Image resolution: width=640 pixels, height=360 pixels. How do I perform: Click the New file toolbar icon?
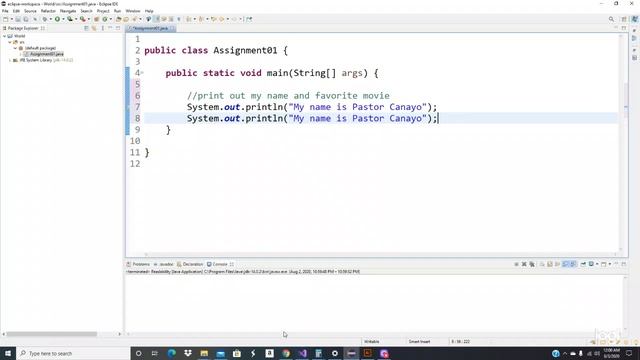tap(5, 19)
